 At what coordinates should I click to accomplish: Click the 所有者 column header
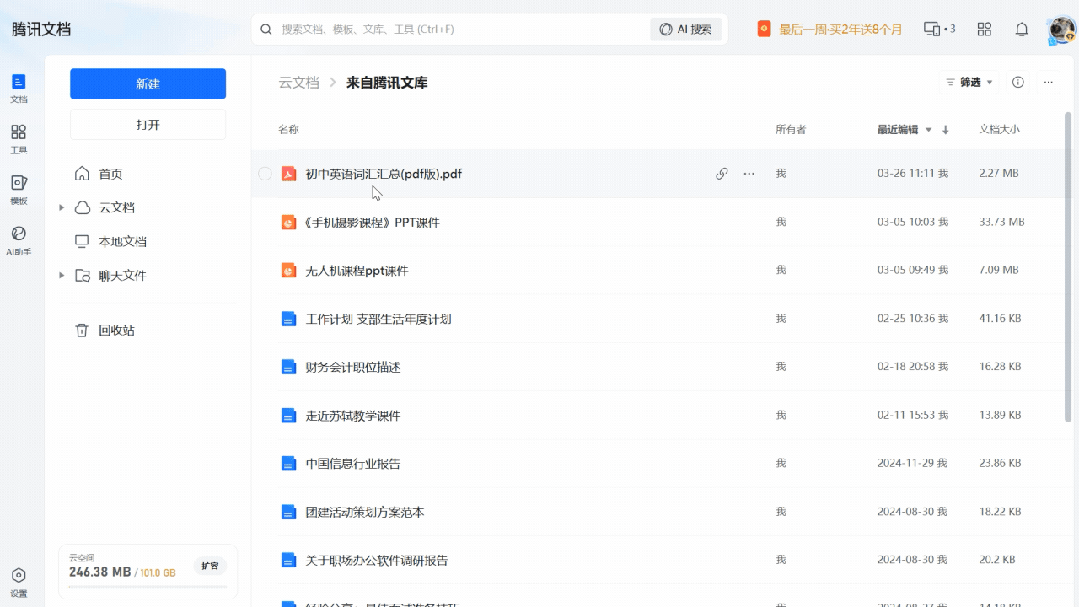coord(790,129)
